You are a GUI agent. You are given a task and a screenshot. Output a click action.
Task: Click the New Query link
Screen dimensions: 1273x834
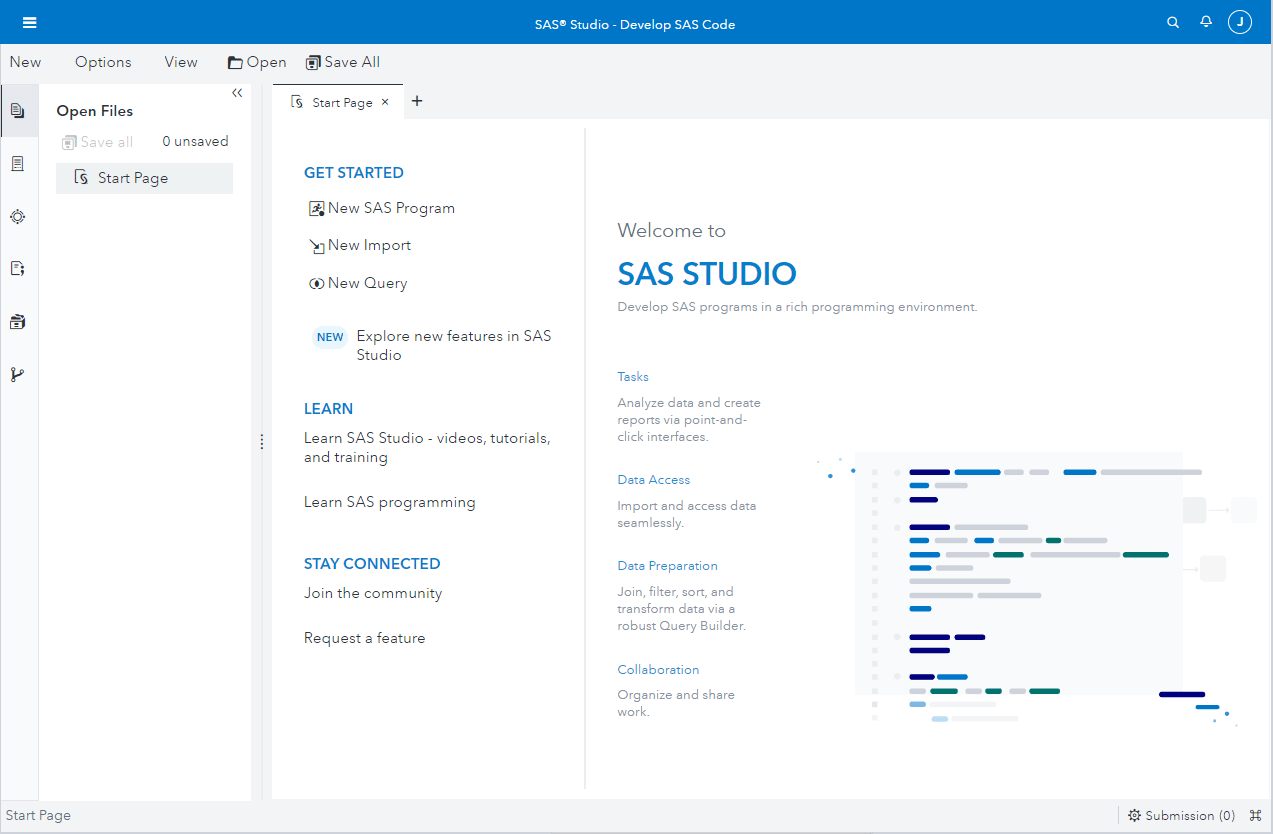tap(367, 283)
